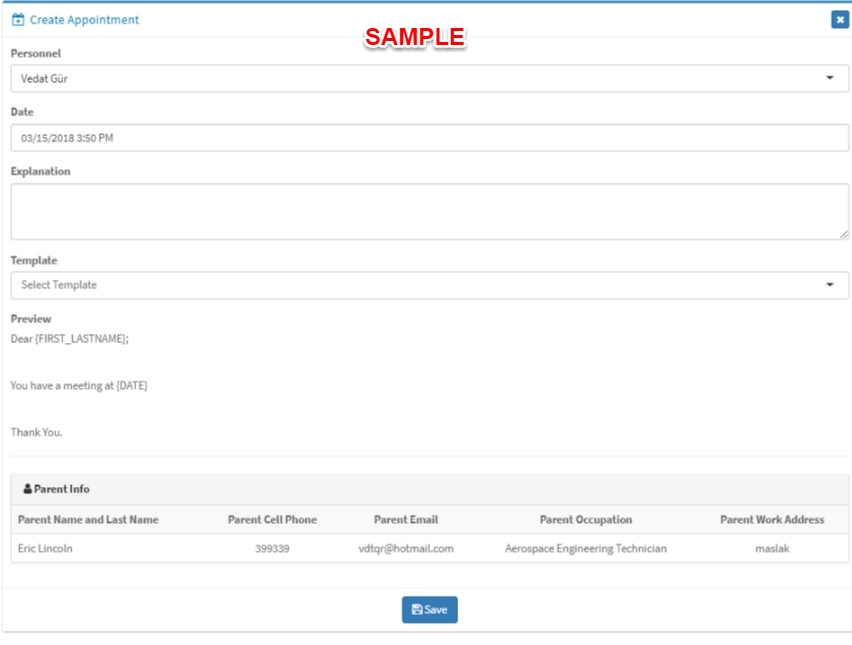Click the calendar icon beside Create Appointment
This screenshot has height=645, width=852.
18,20
